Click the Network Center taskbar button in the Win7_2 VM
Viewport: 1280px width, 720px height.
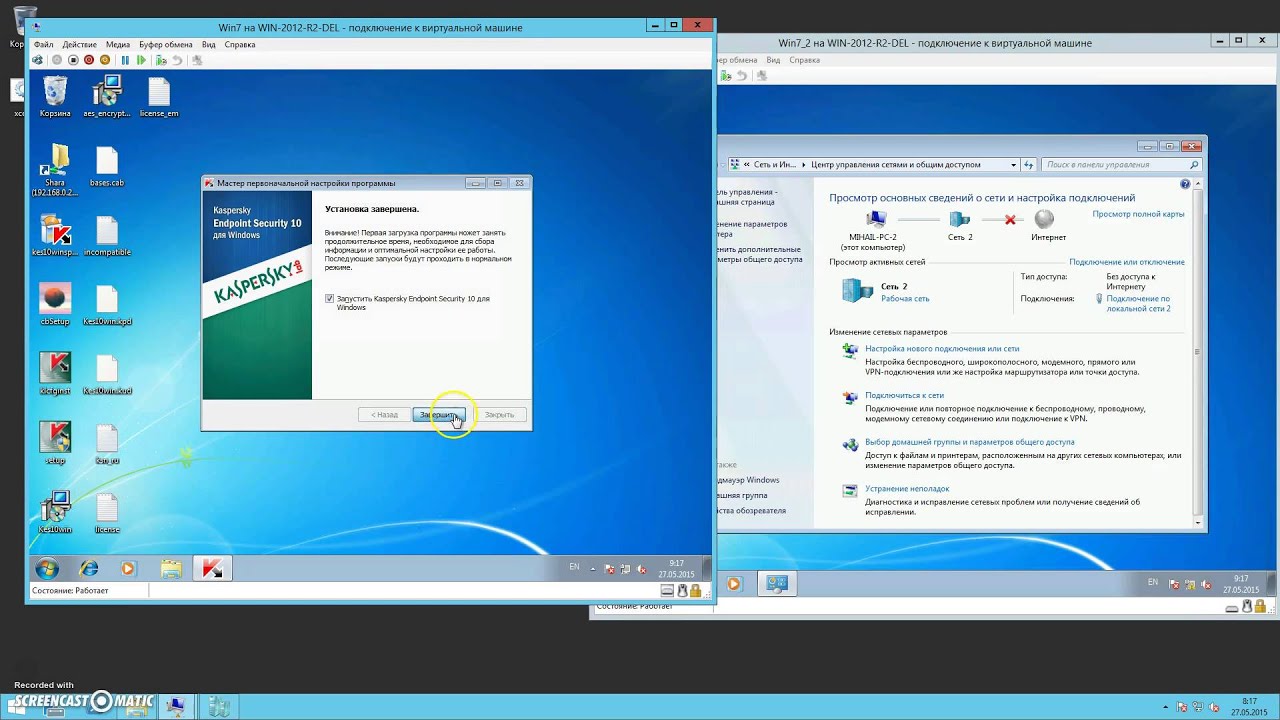777,583
